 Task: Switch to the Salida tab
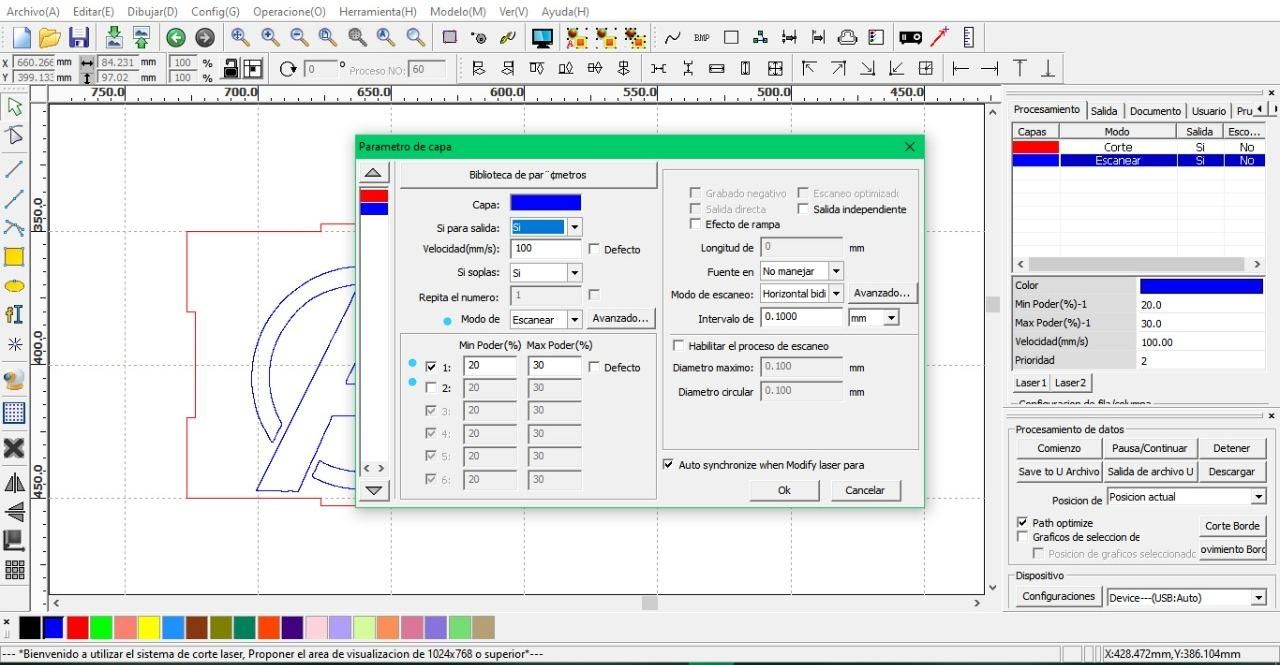(x=1104, y=111)
